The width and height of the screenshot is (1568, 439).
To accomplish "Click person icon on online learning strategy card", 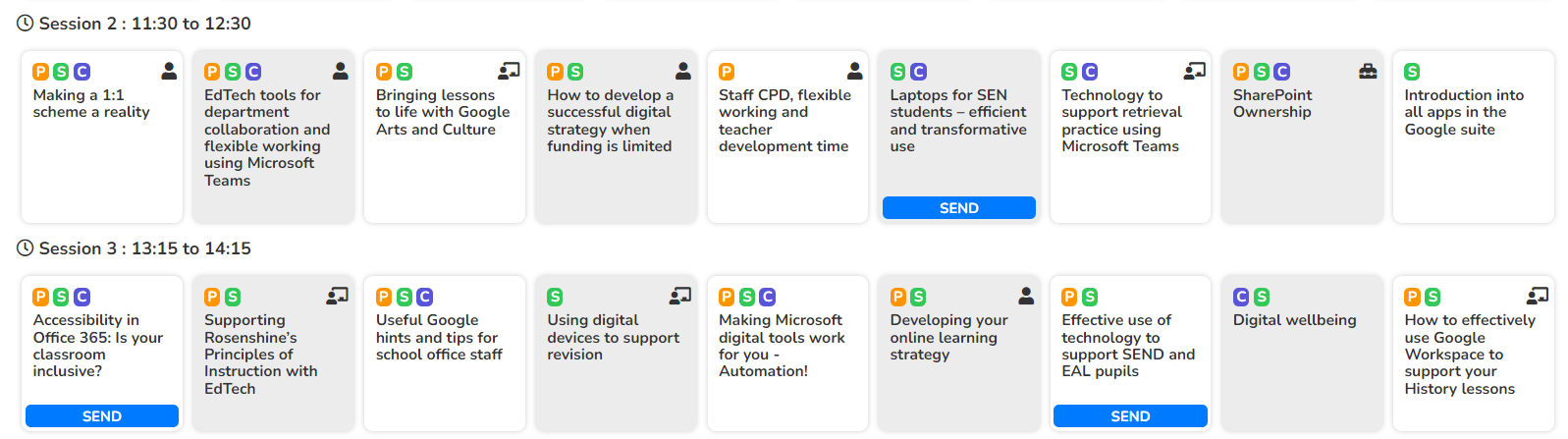I will pyautogui.click(x=1026, y=296).
